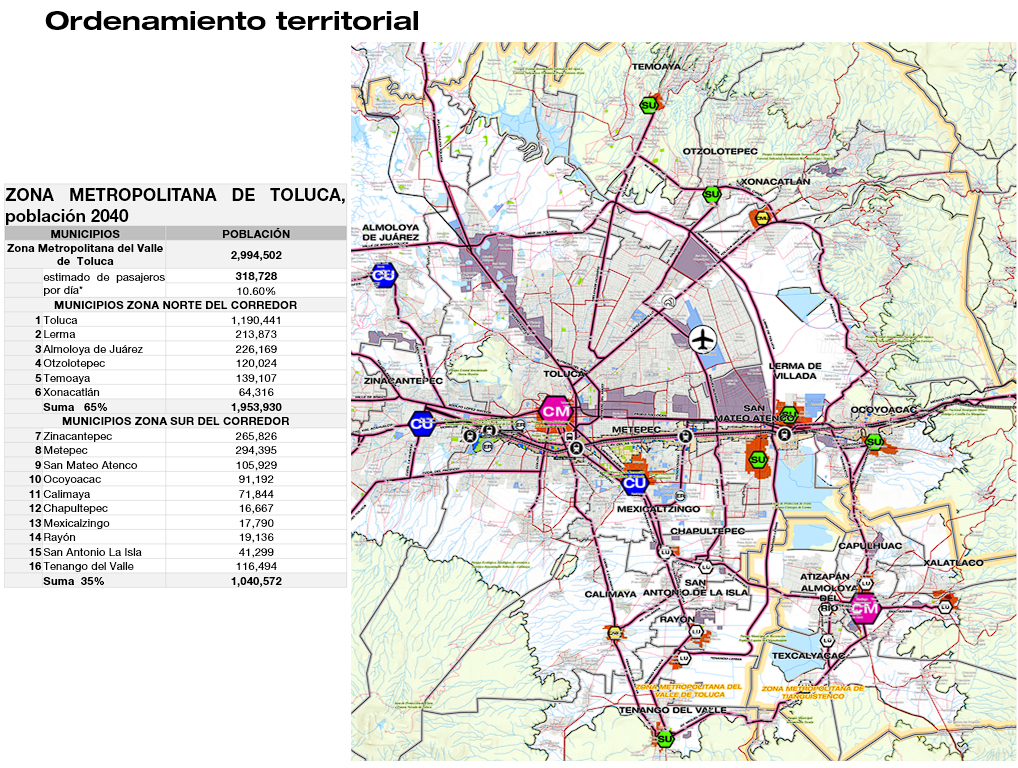The image size is (1018, 768).
Task: Select the total population value 2,994,502
Action: coord(256,255)
